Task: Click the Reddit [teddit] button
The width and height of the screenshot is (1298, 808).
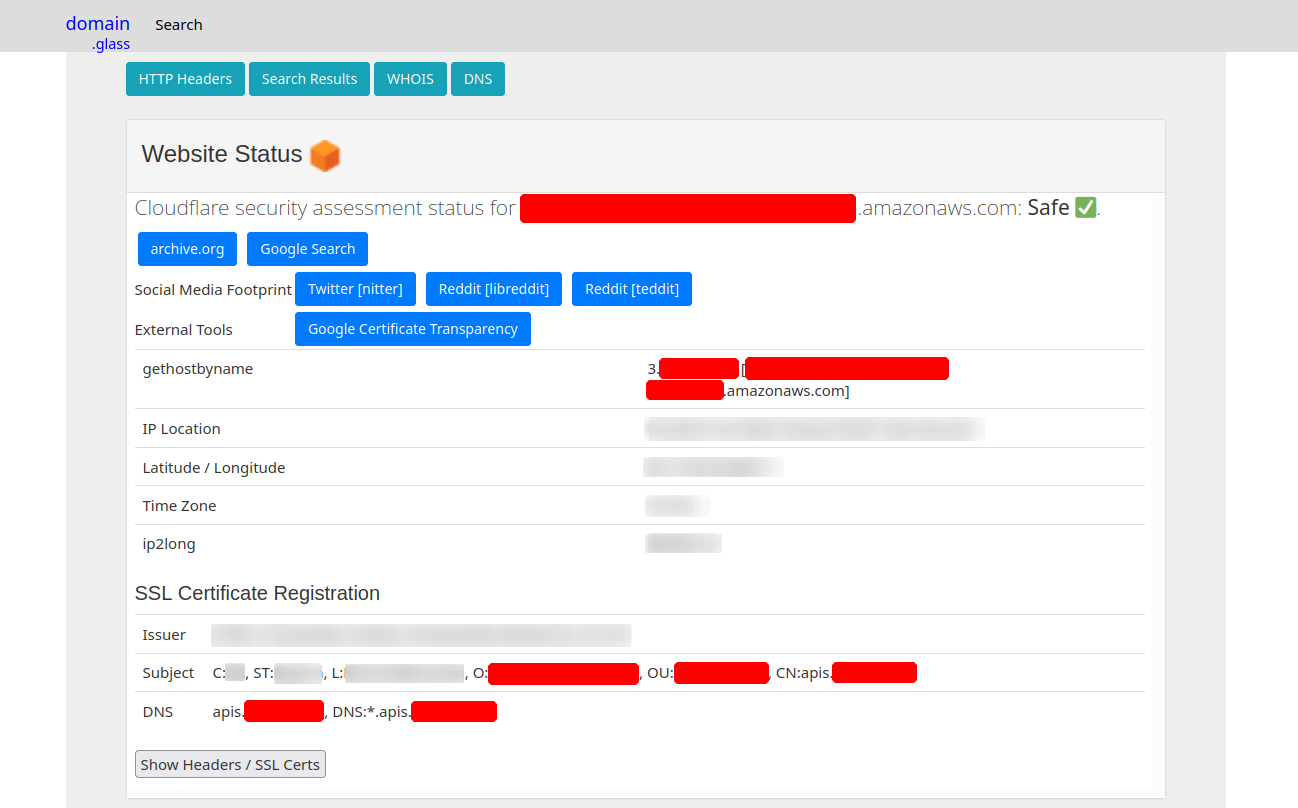Action: tap(631, 289)
